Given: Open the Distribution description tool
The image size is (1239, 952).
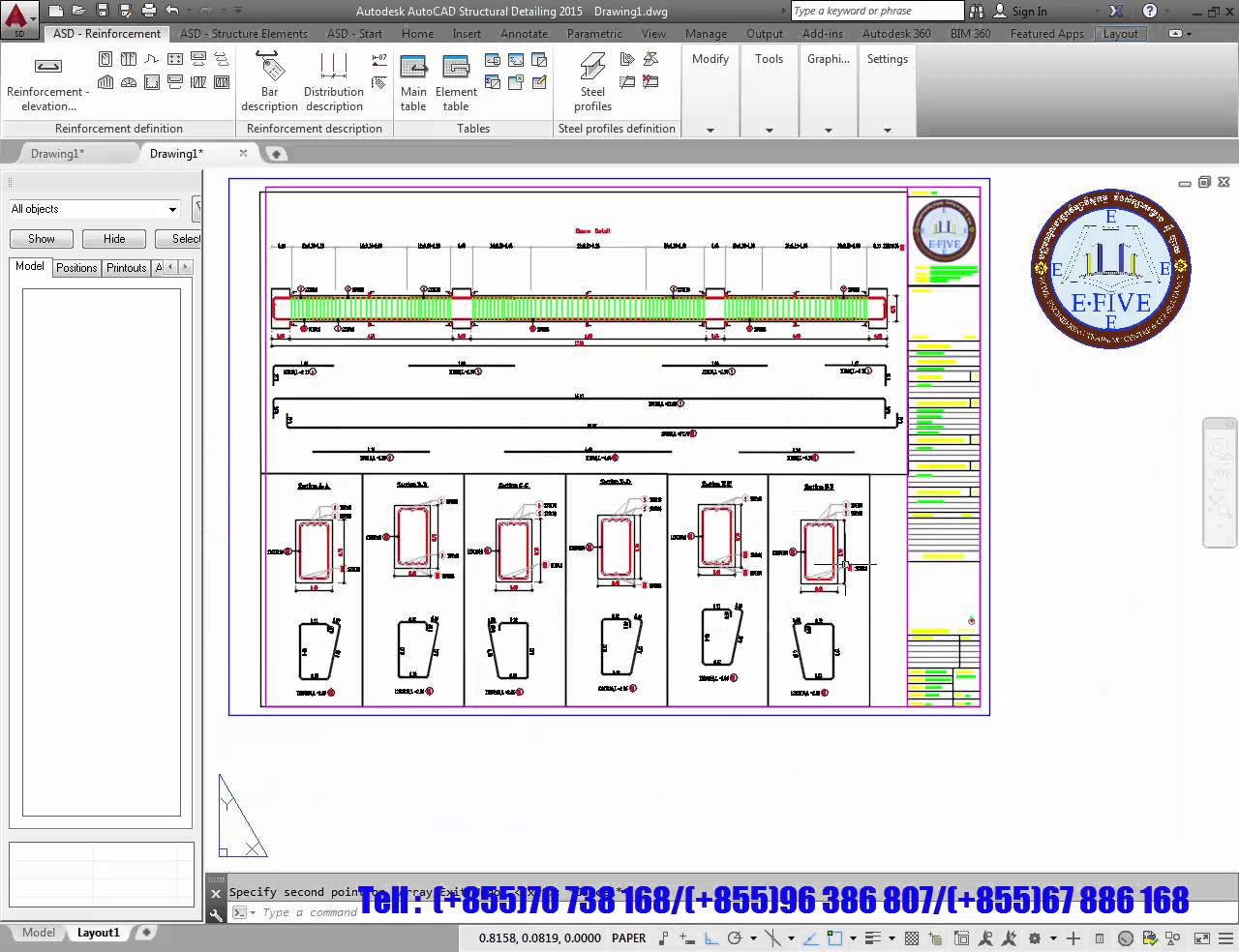Looking at the screenshot, I should pos(333,81).
